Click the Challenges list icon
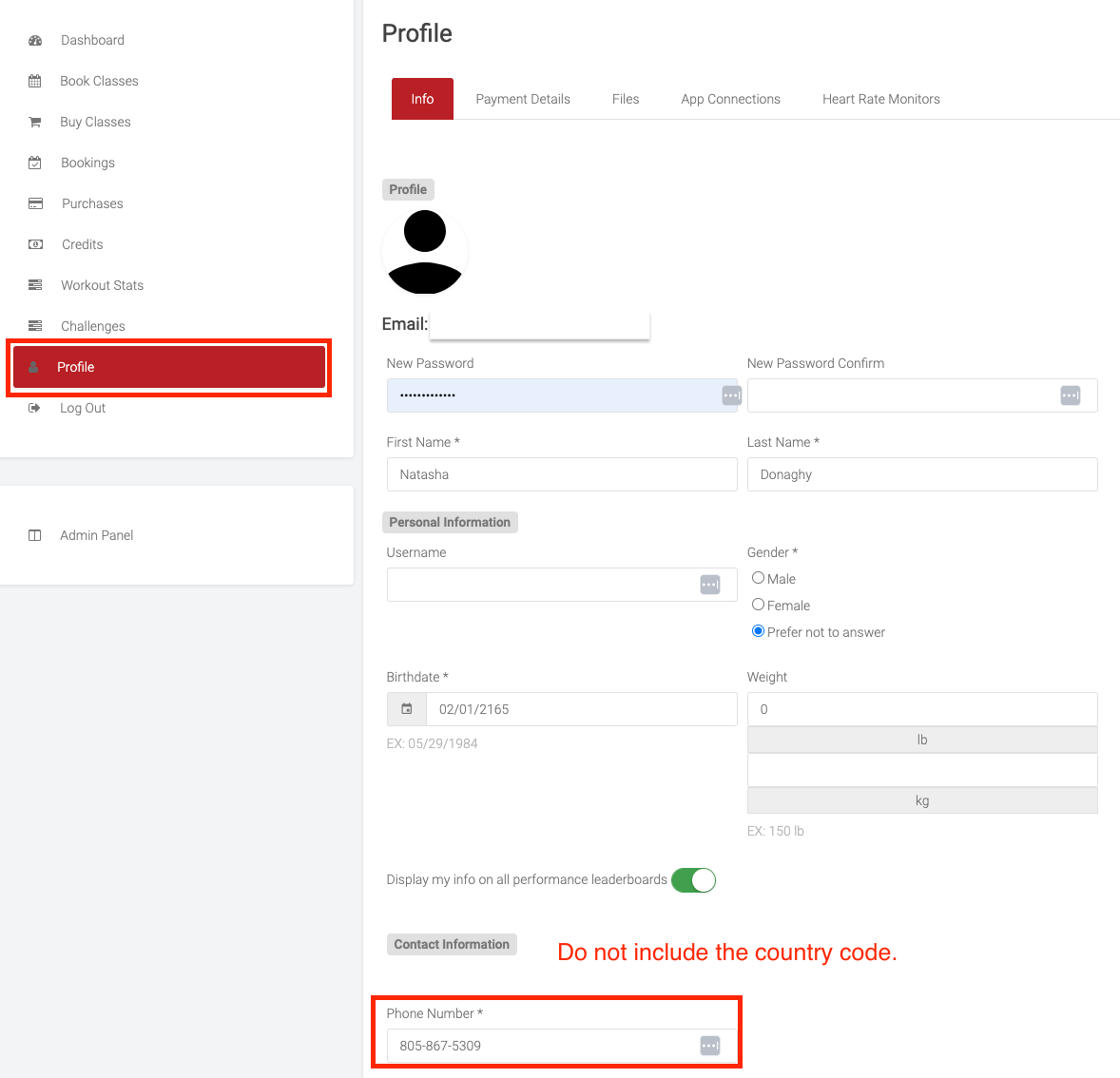 [x=35, y=326]
